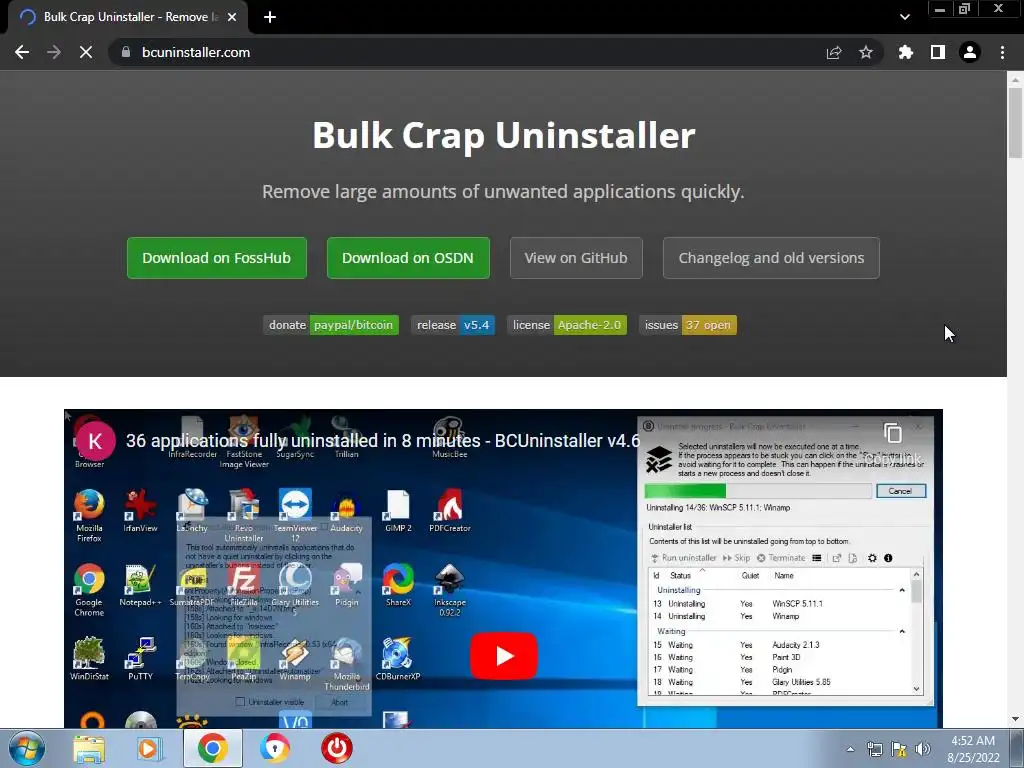Open the Action Center flag icon
The height and width of the screenshot is (768, 1024).
[x=899, y=749]
